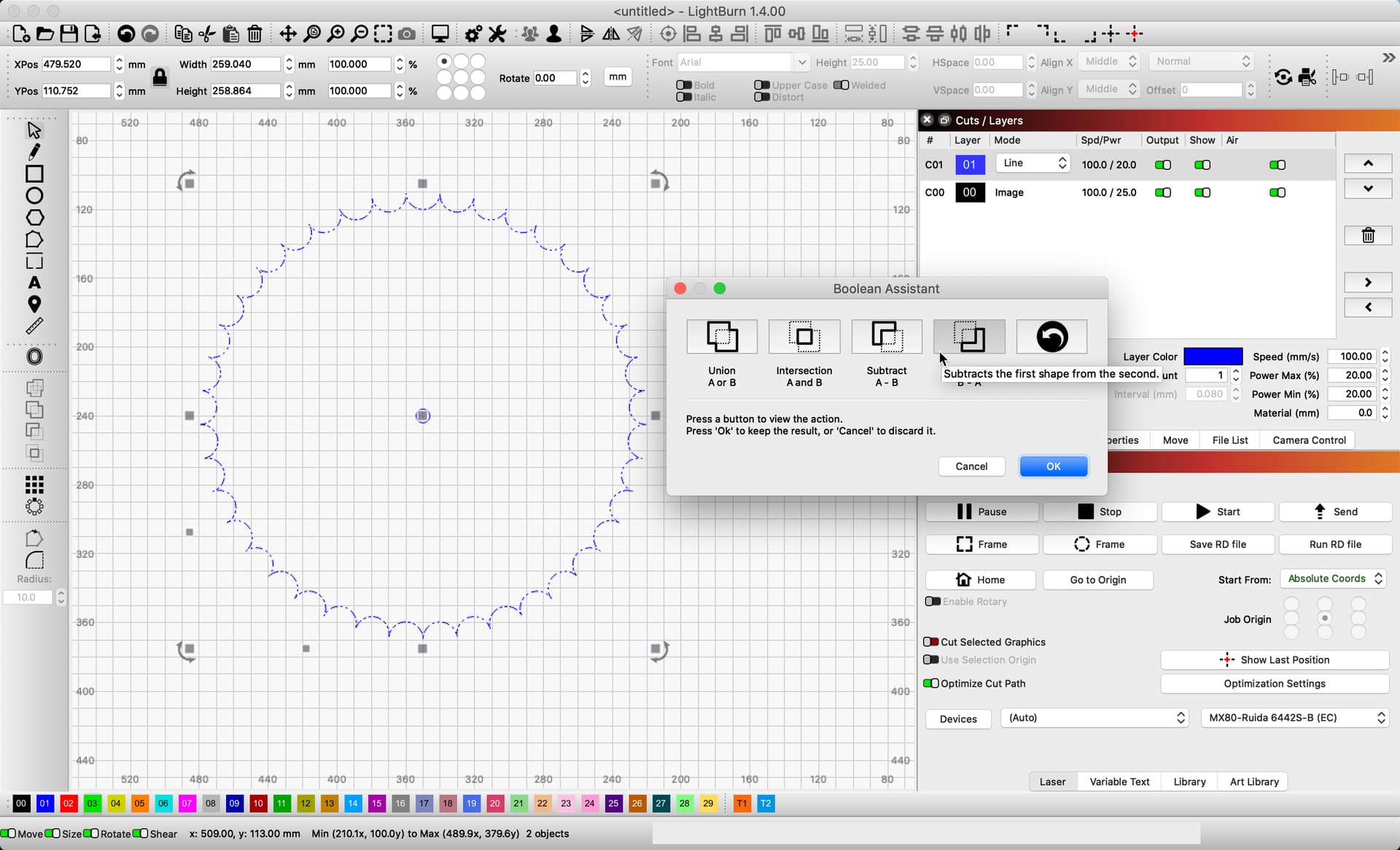Screen dimensions: 1400x850
Task: Click the undo icon in Boolean Assistant
Action: point(1051,337)
